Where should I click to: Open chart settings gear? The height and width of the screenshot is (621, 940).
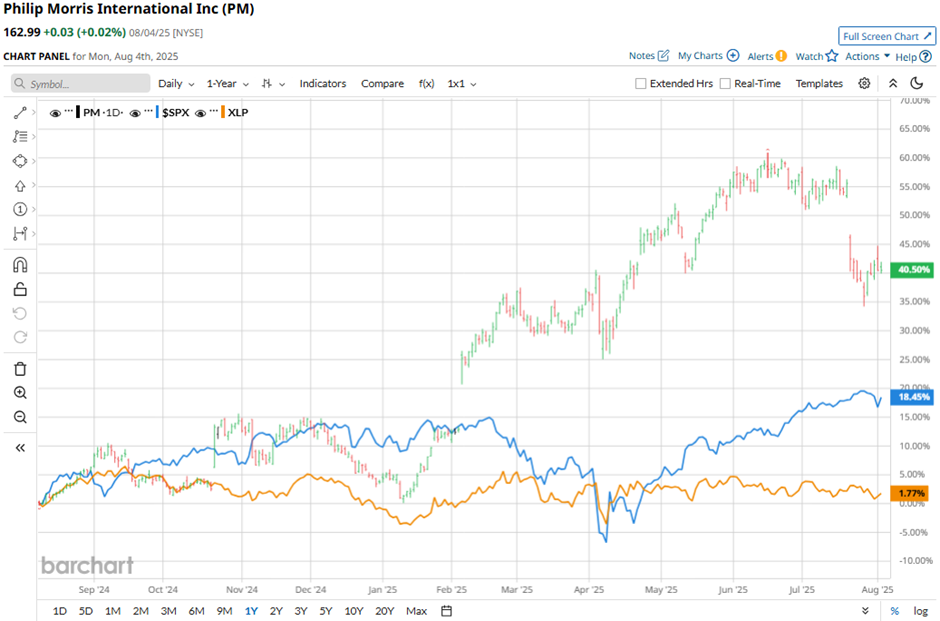tap(864, 83)
